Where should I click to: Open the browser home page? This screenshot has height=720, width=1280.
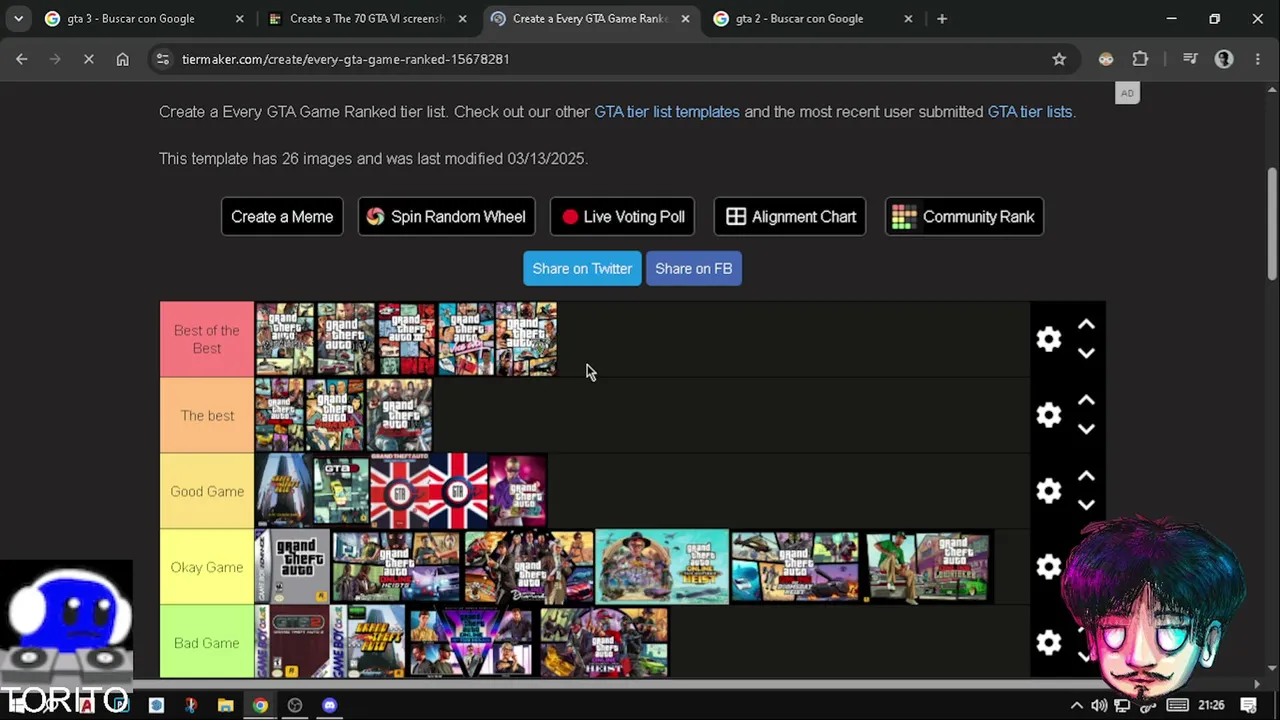click(x=122, y=59)
